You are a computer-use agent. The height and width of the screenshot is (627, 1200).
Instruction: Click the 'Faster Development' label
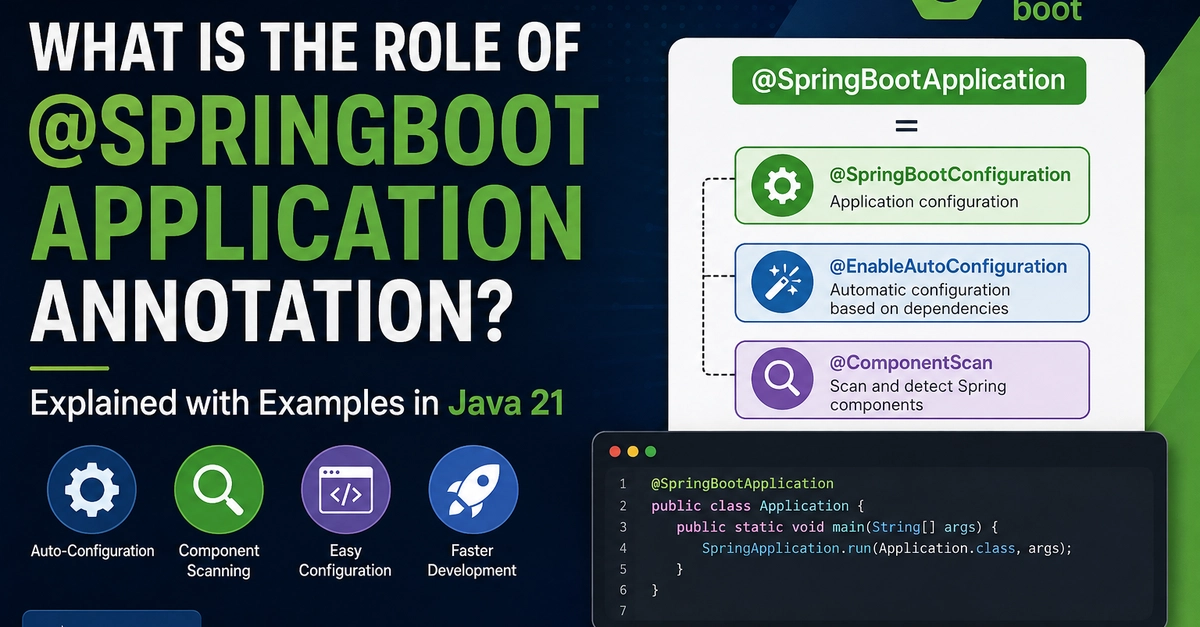pos(472,561)
